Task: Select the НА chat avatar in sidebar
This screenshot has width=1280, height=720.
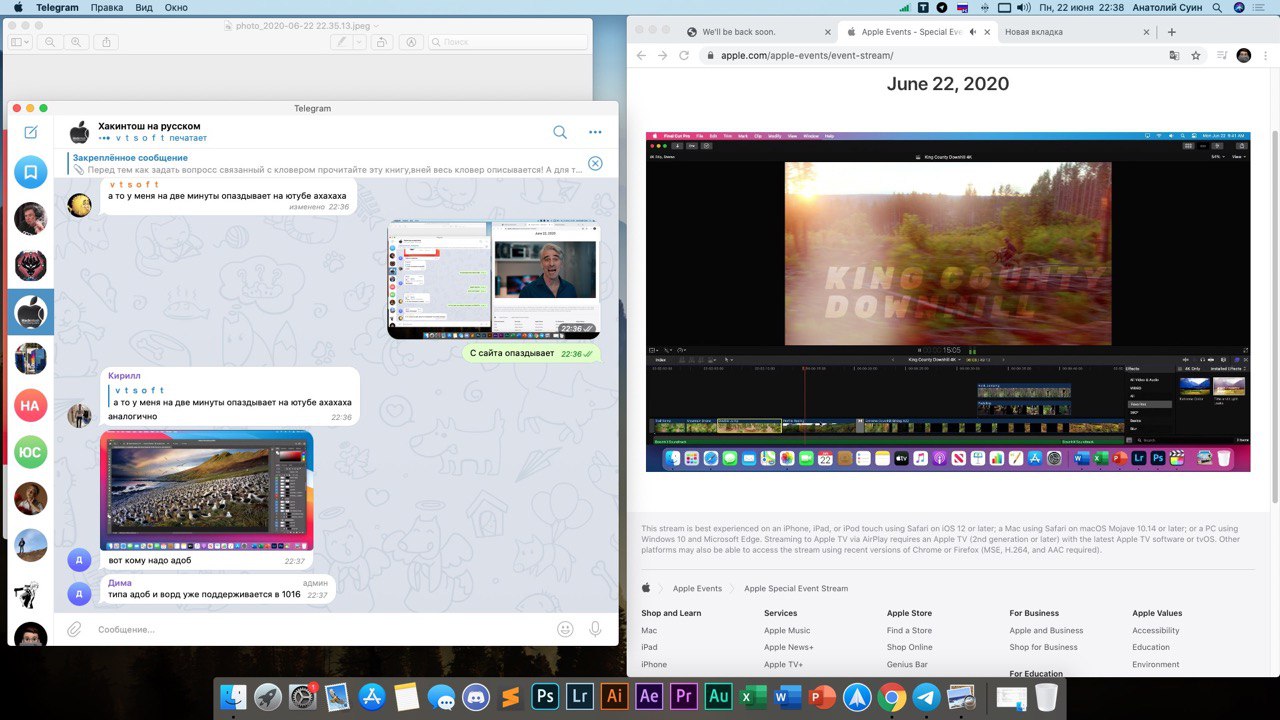Action: [31, 405]
